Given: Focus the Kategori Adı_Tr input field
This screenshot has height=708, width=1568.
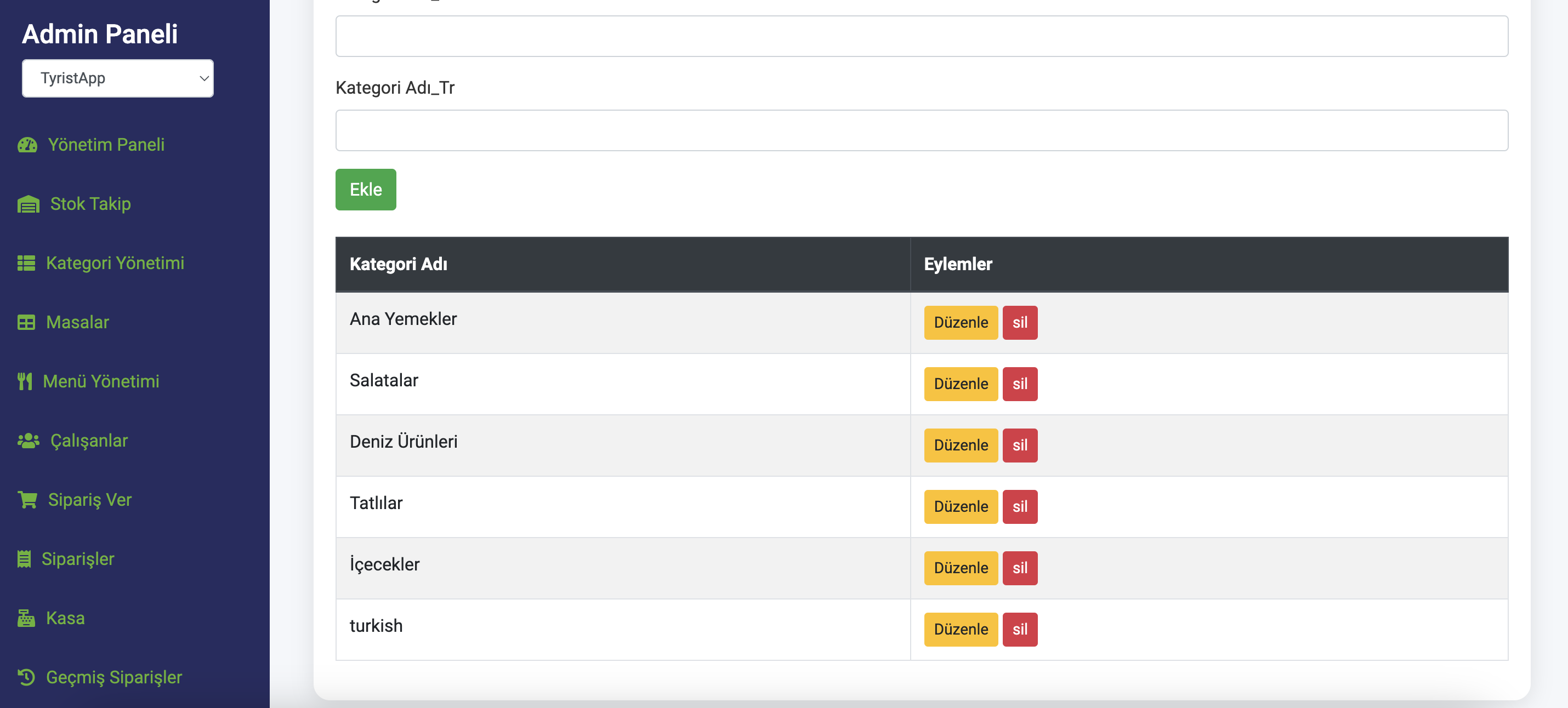Looking at the screenshot, I should [x=921, y=130].
